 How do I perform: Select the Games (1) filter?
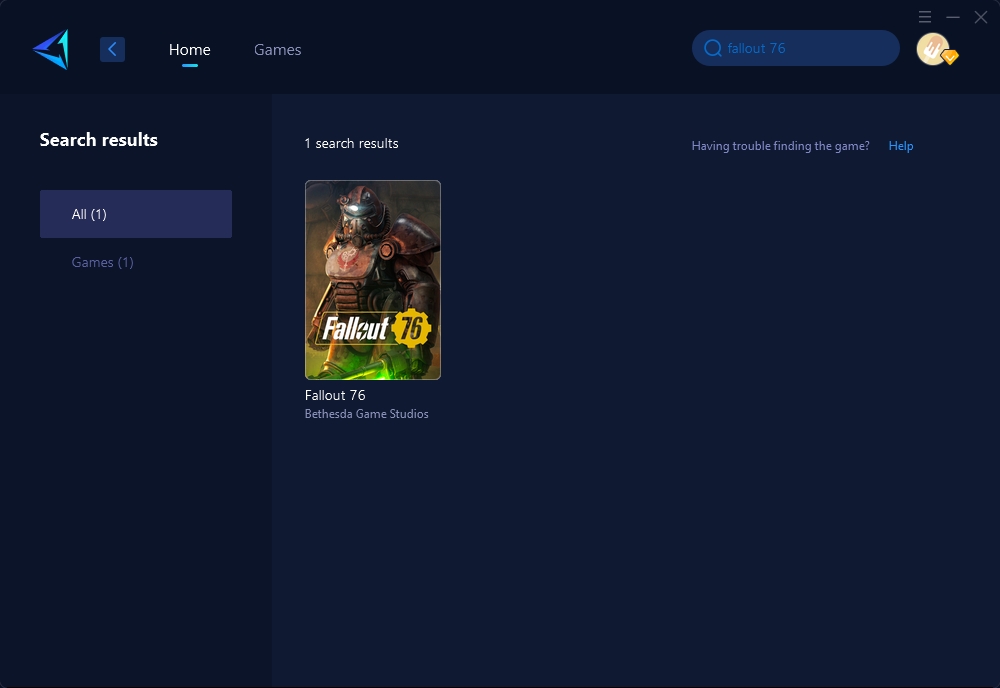click(103, 262)
